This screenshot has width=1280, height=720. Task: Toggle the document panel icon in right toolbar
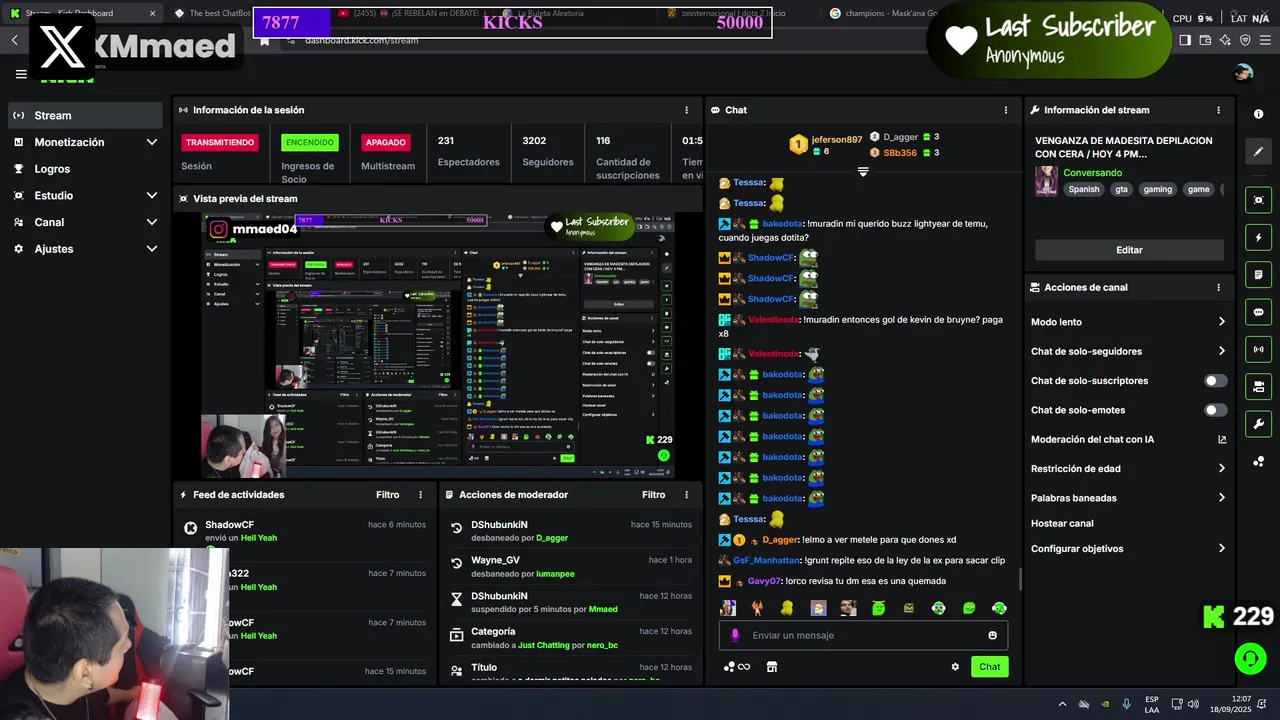[x=1258, y=275]
